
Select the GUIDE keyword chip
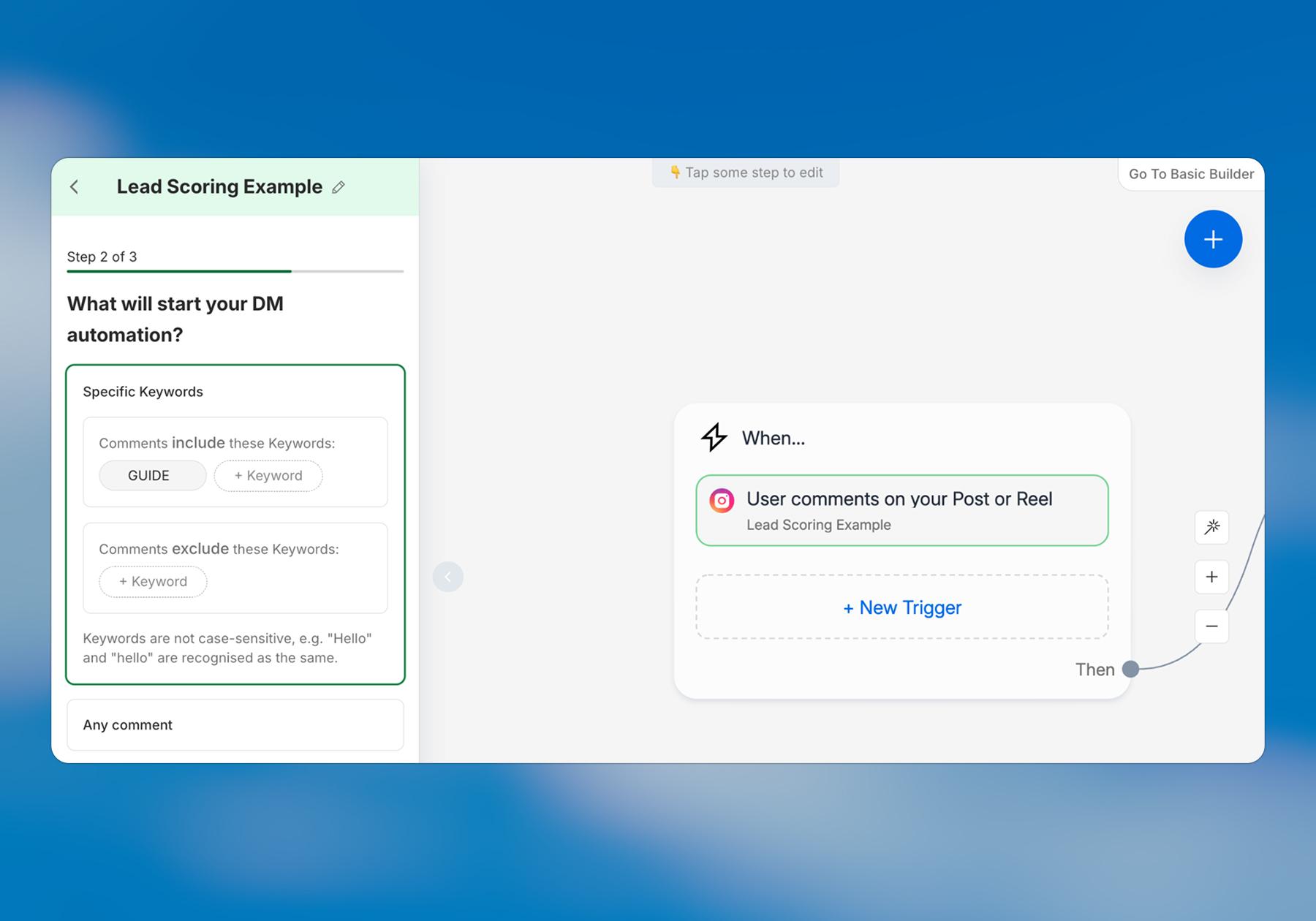(153, 475)
